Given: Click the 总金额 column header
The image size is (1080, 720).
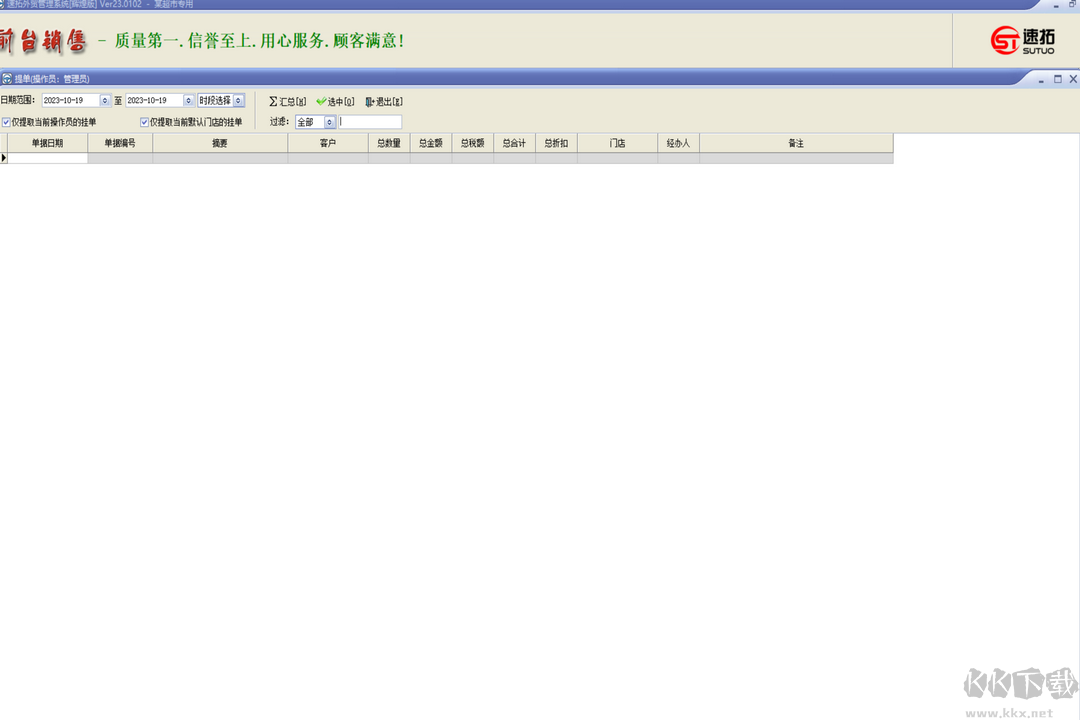Looking at the screenshot, I should [x=431, y=143].
